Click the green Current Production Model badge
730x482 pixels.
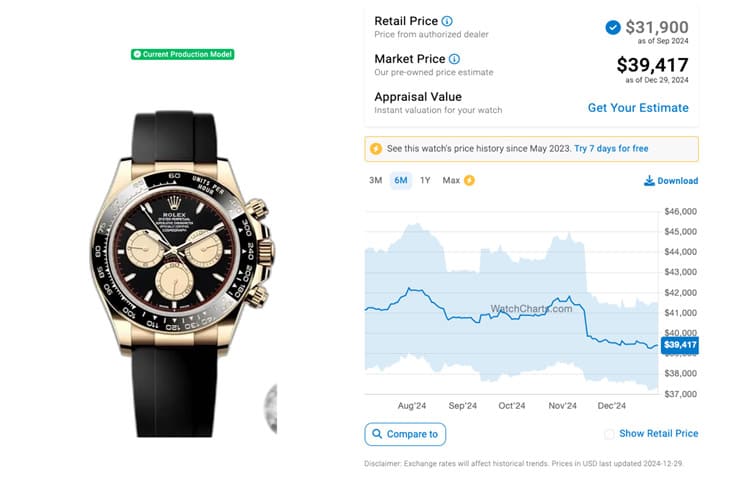click(x=182, y=54)
